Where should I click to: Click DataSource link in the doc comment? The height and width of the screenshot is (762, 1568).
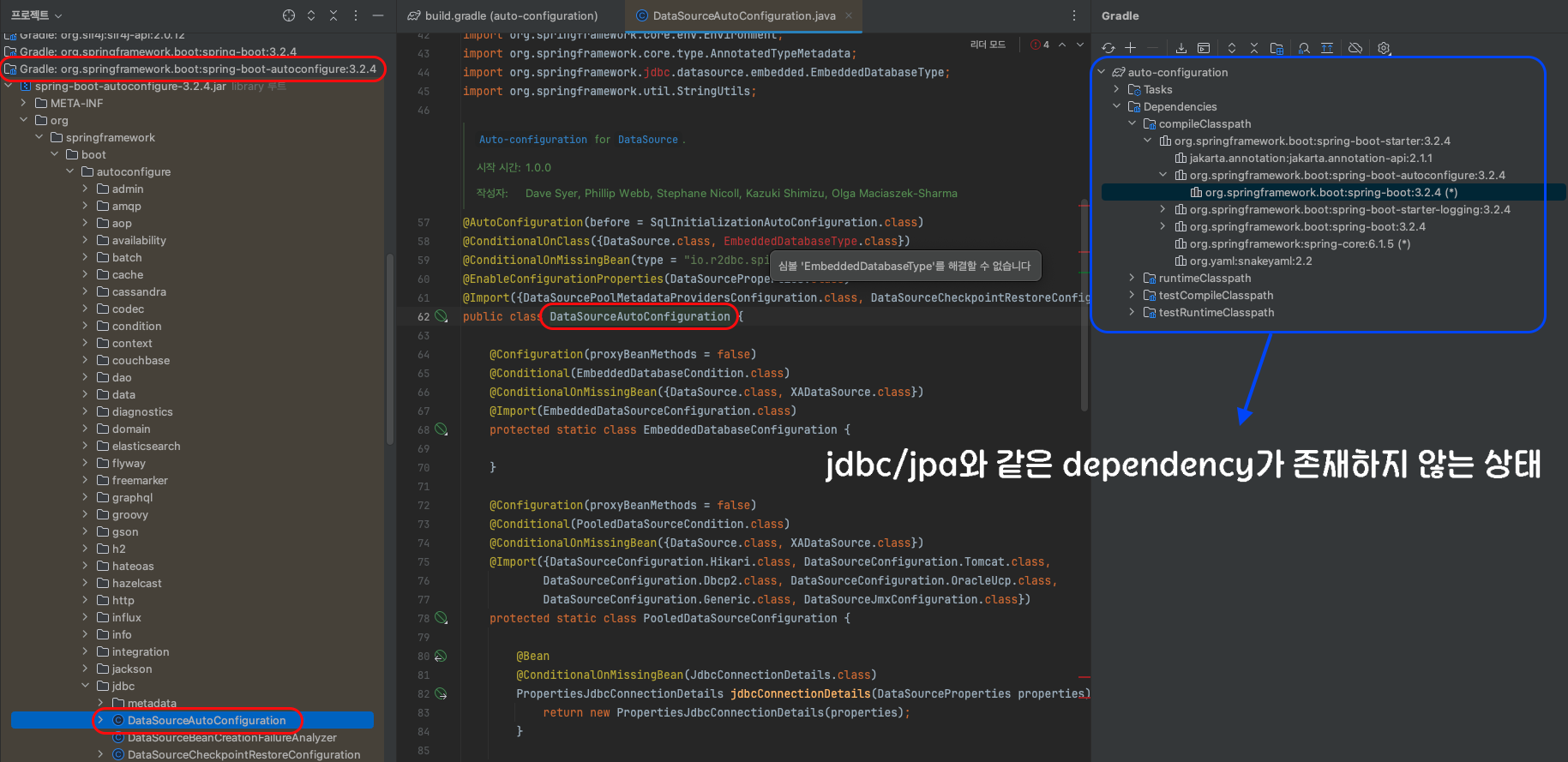(x=648, y=139)
